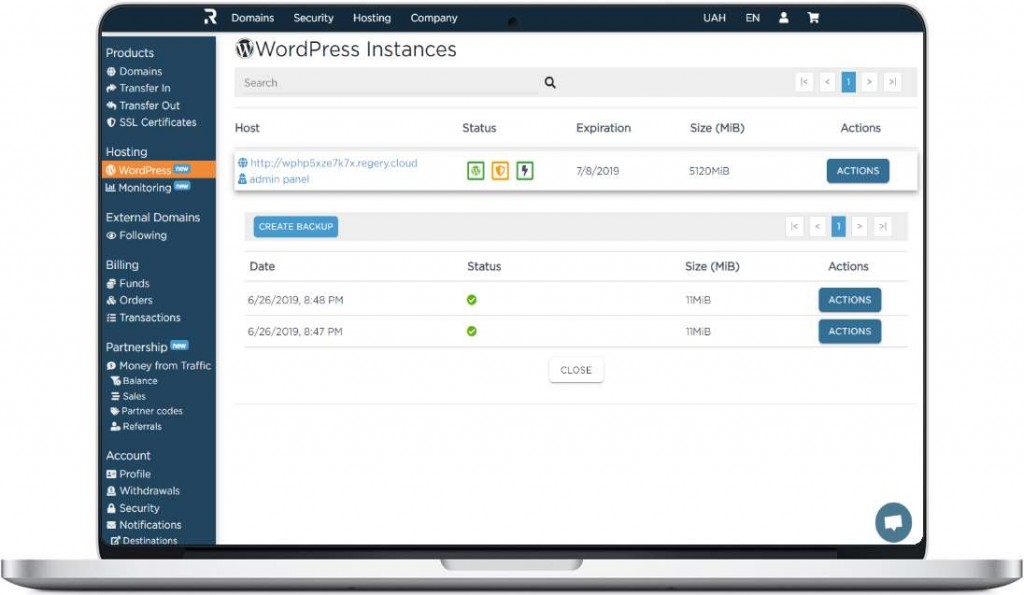
Task: Go to next page of instances list
Action: point(869,82)
